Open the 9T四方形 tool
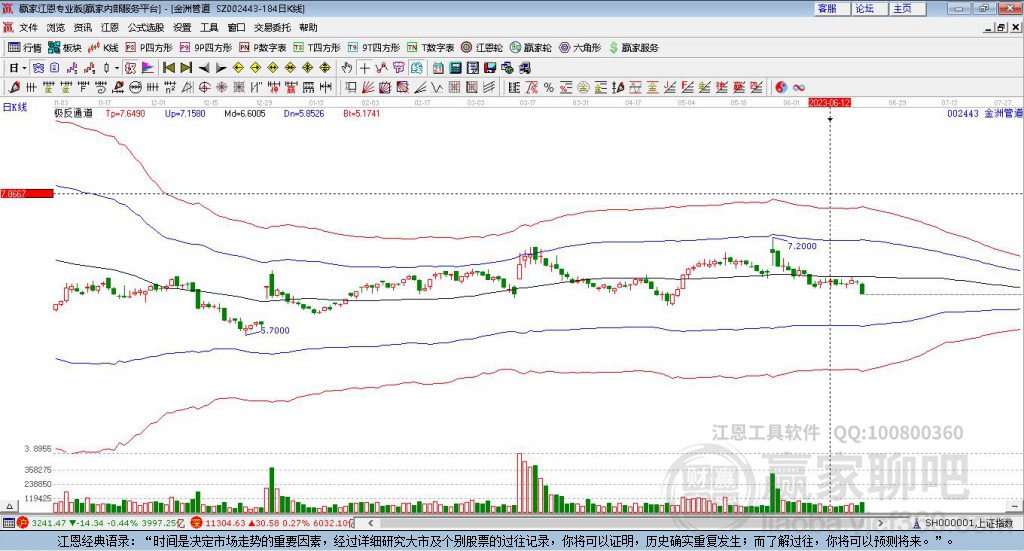The width and height of the screenshot is (1024, 551). point(374,48)
